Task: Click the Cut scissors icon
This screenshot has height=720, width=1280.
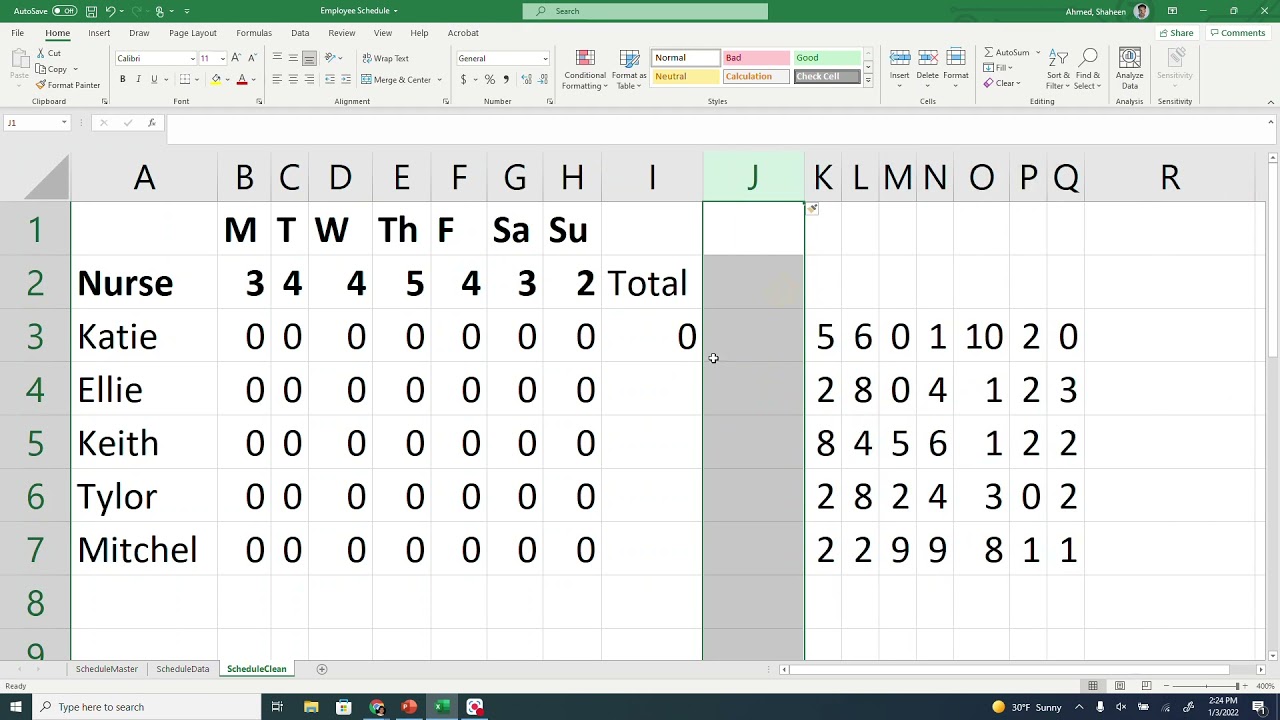Action: [41, 53]
